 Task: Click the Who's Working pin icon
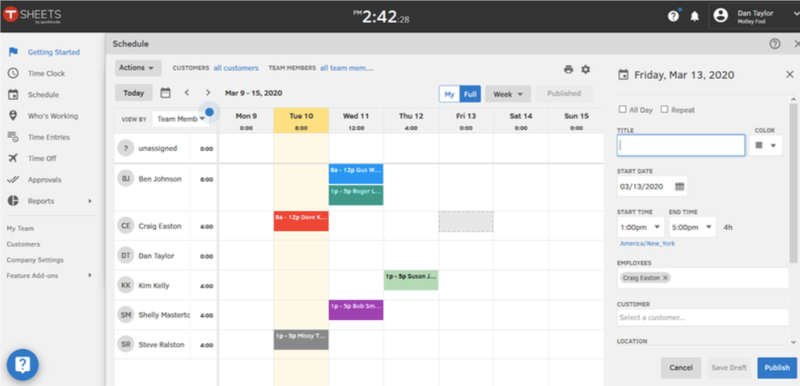pyautogui.click(x=13, y=116)
